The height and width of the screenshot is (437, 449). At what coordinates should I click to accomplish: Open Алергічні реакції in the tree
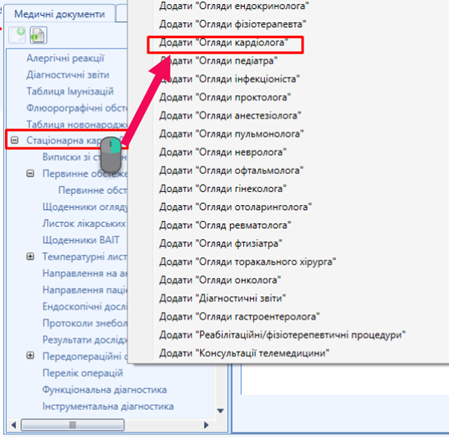click(x=65, y=58)
